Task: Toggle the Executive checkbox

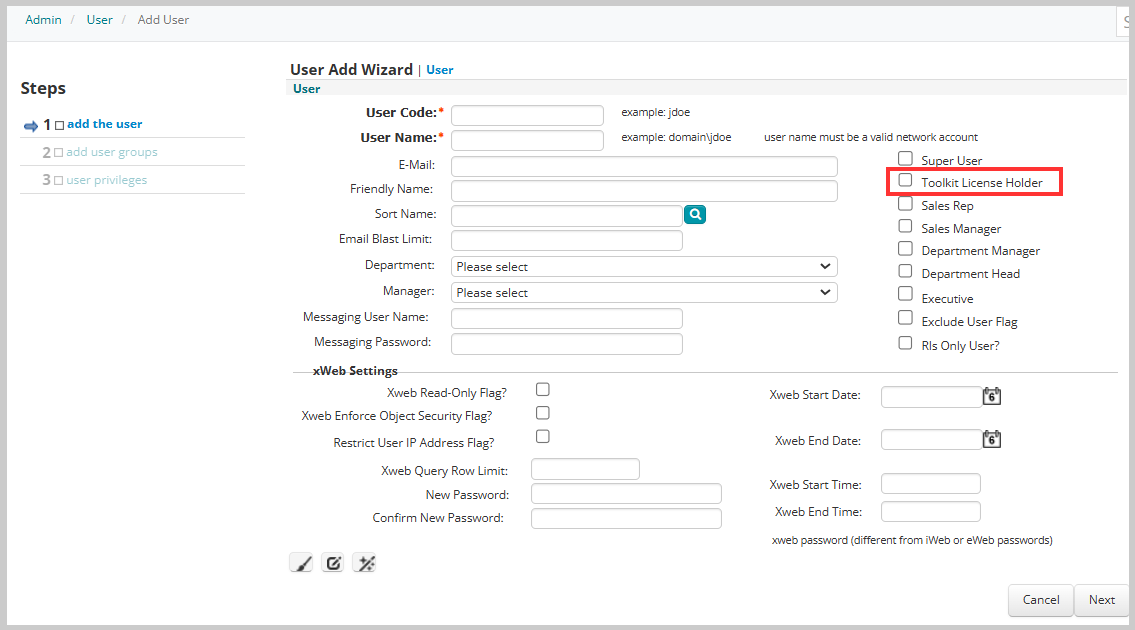Action: pyautogui.click(x=905, y=293)
